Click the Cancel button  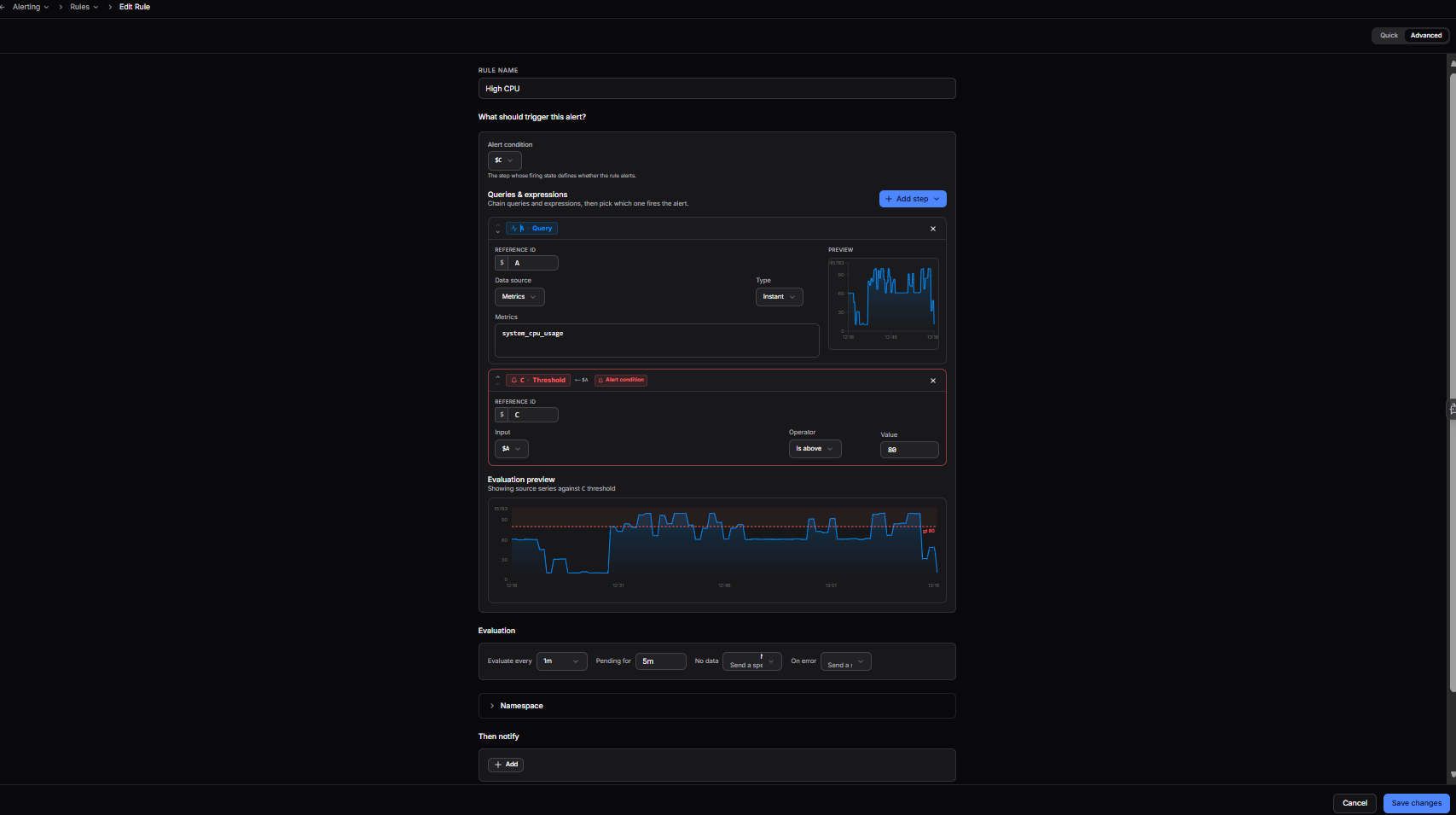[x=1354, y=803]
